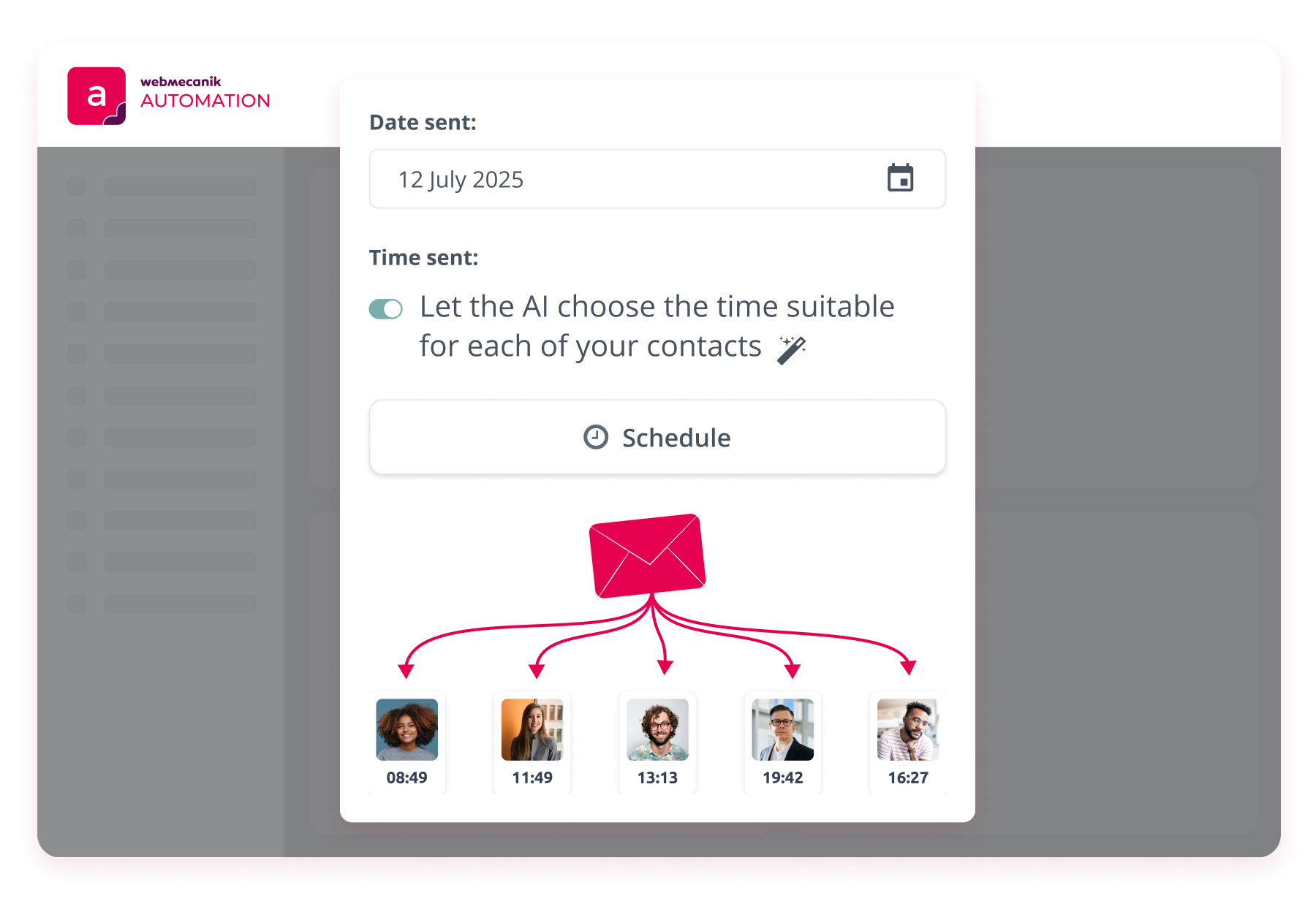This screenshot has height=901, width=1316.
Task: Click the magic wand AI icon
Action: coord(792,349)
